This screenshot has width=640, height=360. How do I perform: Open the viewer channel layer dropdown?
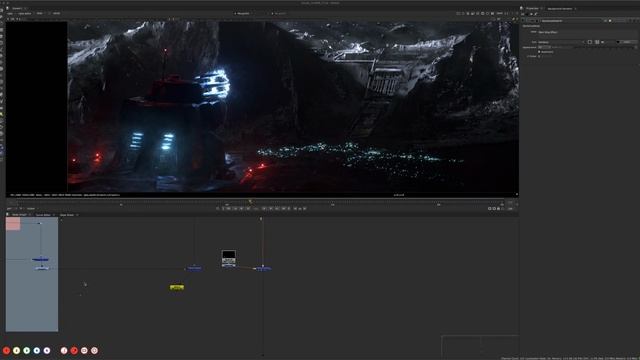pos(10,13)
